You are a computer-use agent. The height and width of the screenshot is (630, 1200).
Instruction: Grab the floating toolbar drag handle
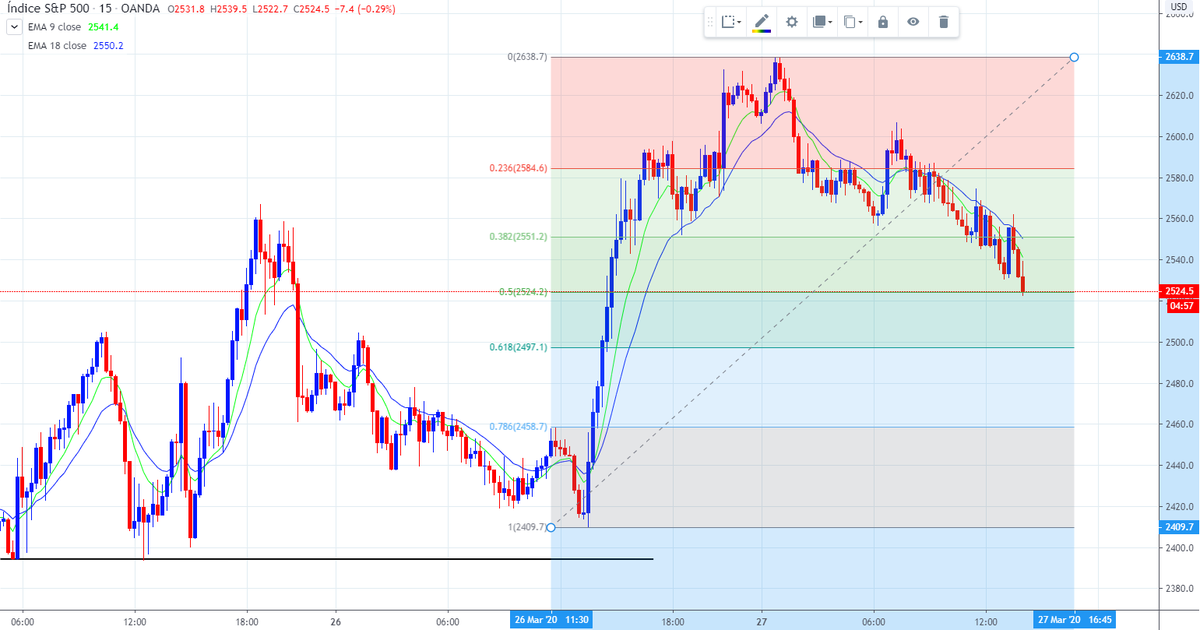coord(712,21)
